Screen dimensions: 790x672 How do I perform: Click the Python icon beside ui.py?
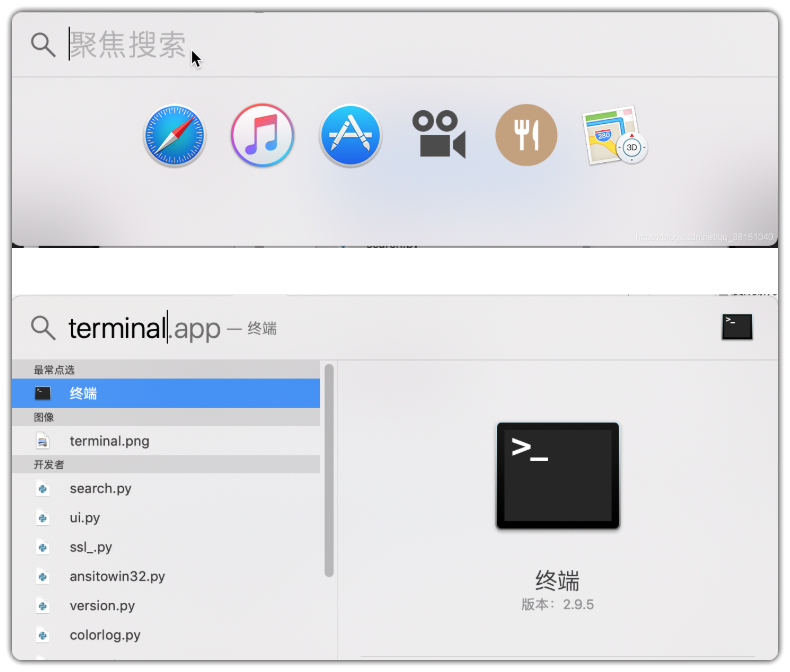(43, 518)
